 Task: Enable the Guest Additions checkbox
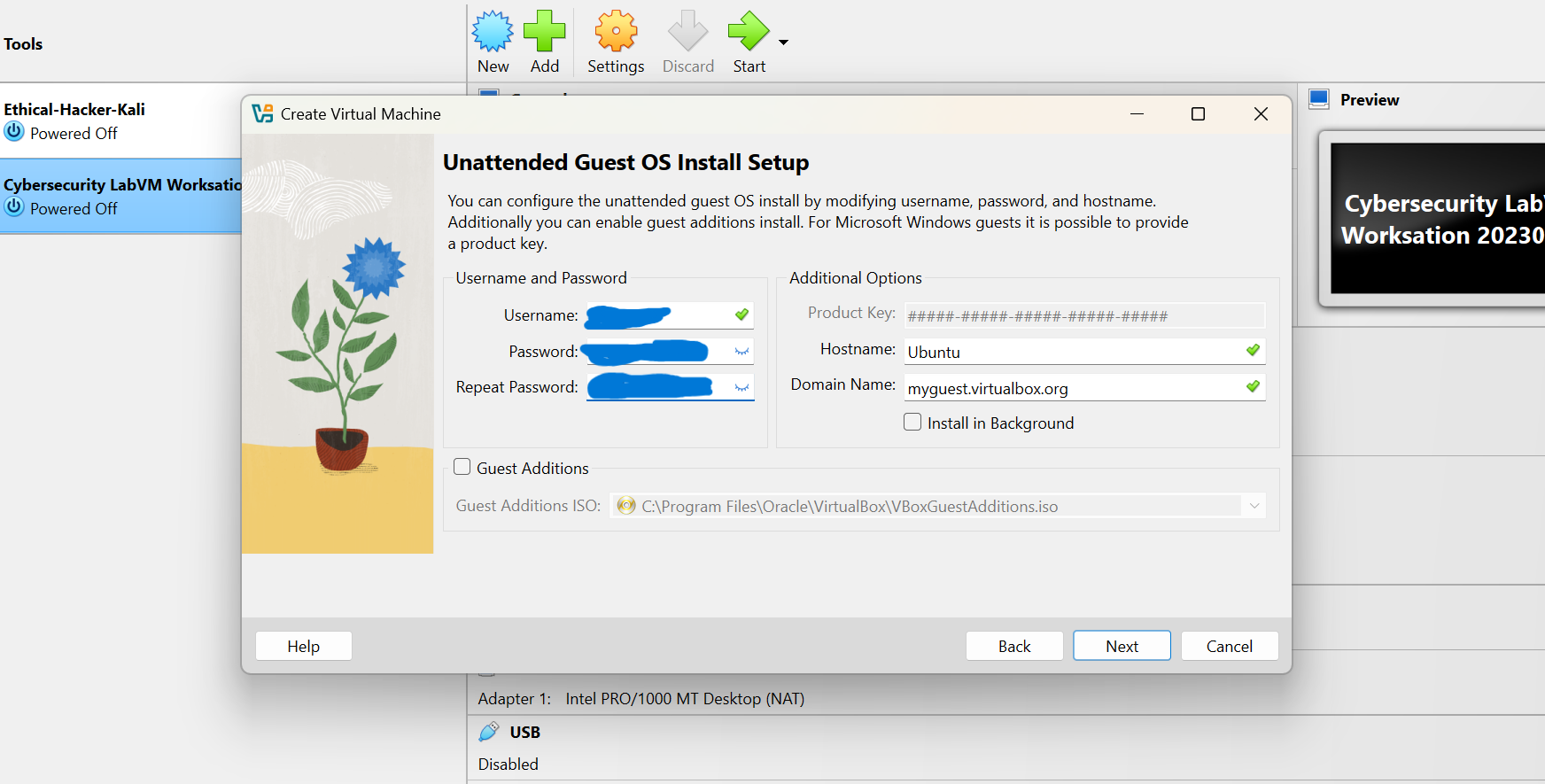click(x=462, y=467)
